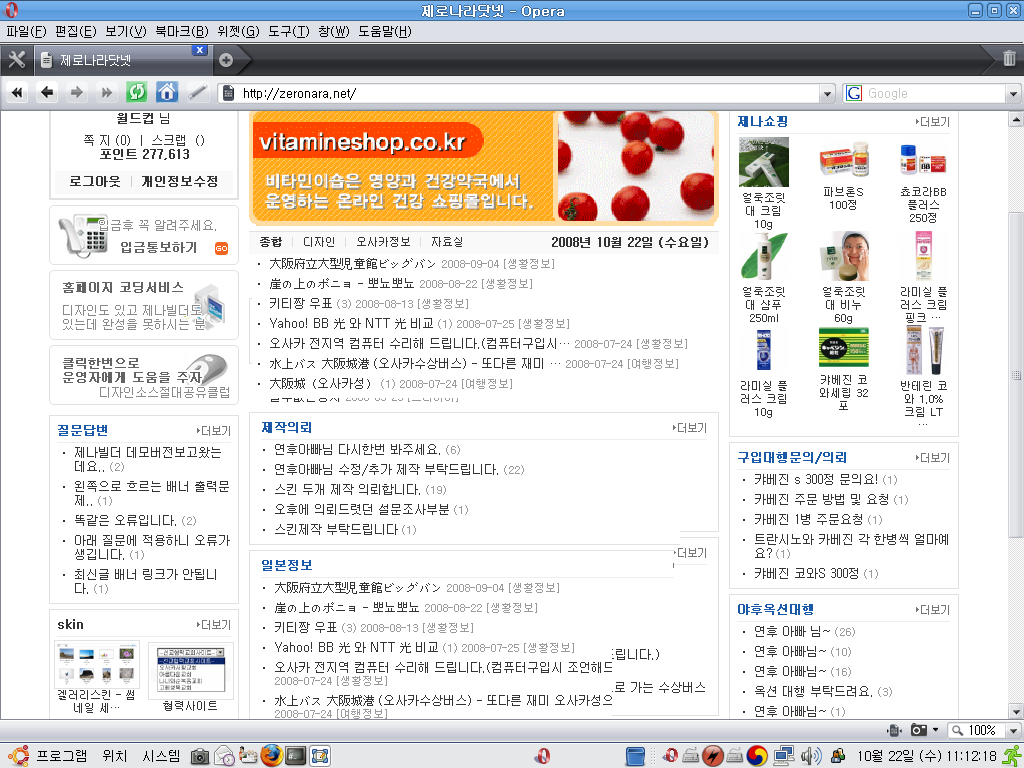Click the Back arrow in navigation bar

tap(47, 93)
